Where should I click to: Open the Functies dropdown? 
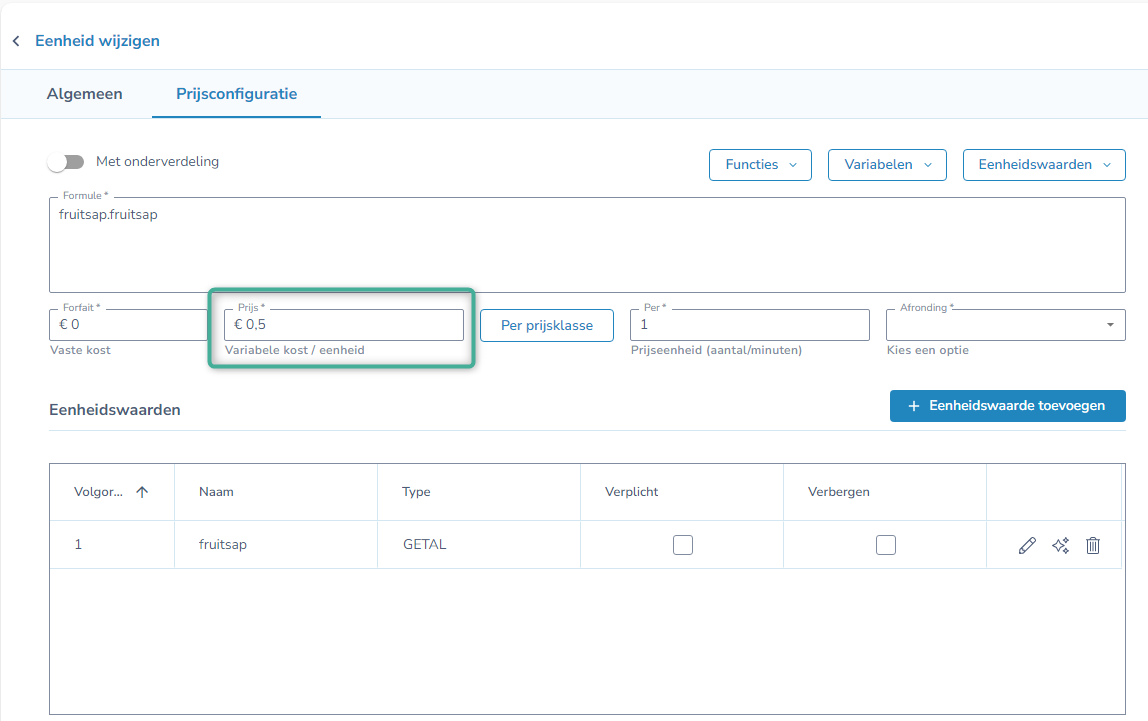coord(760,165)
